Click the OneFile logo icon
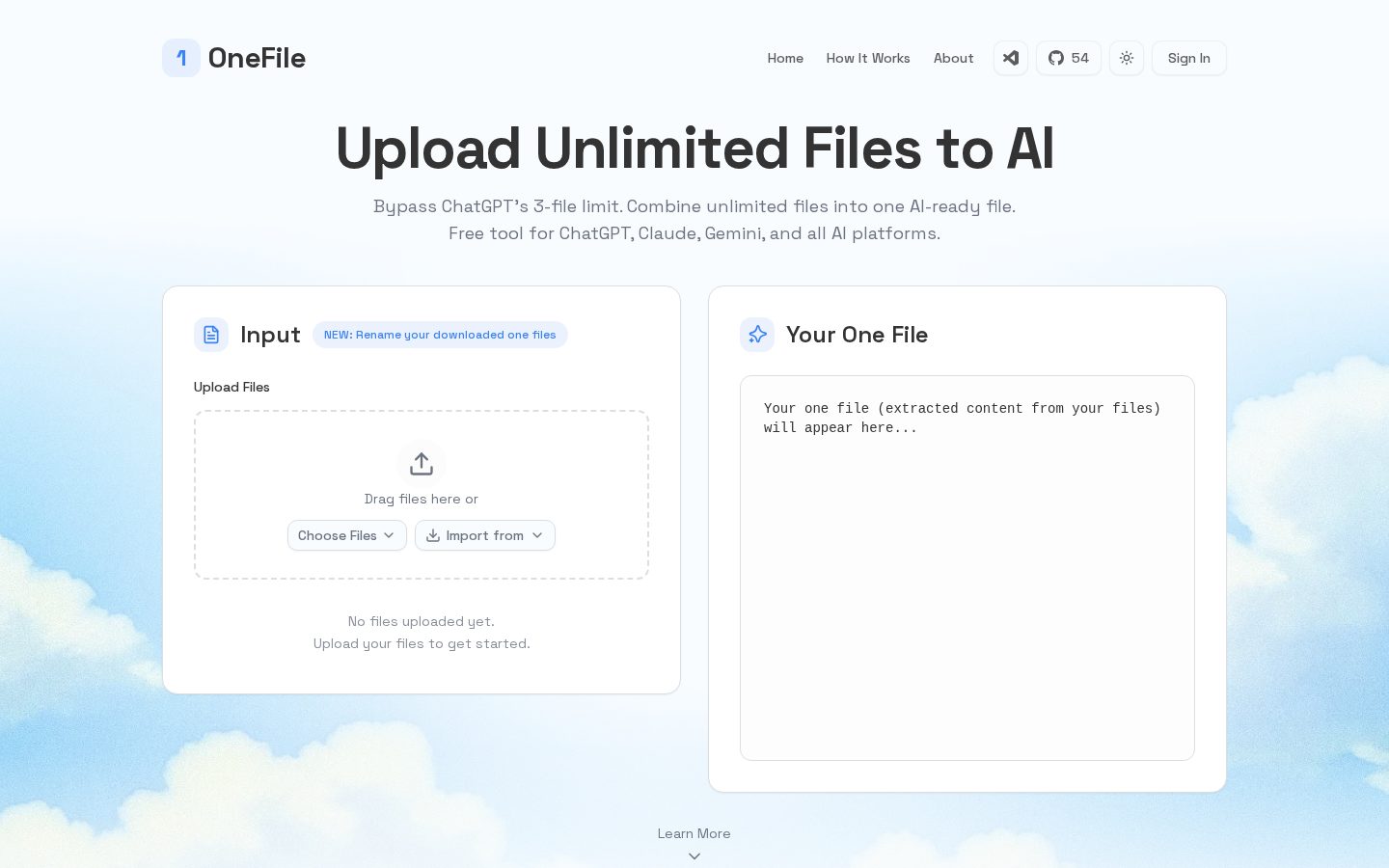This screenshot has height=868, width=1389. (181, 58)
